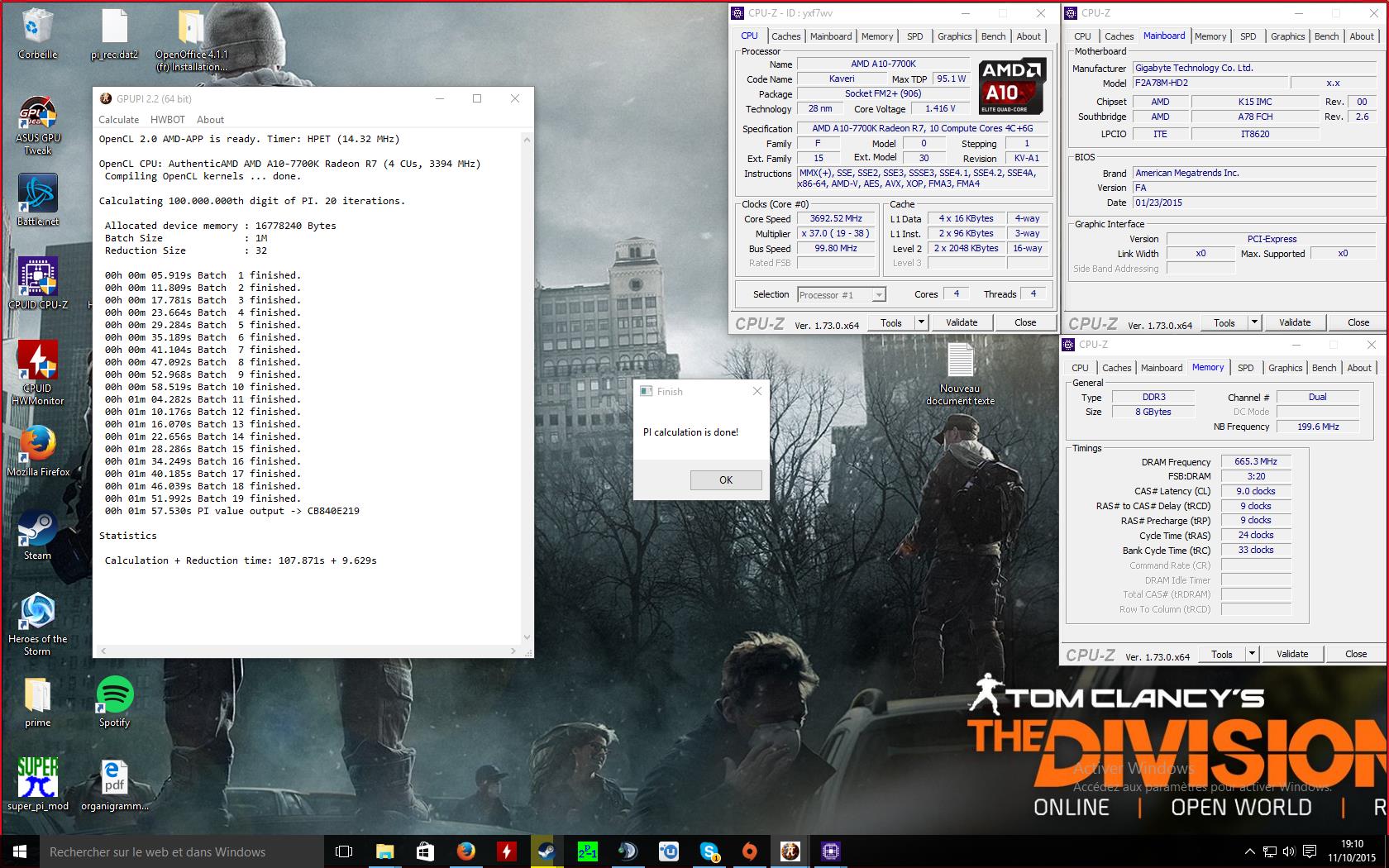The height and width of the screenshot is (868, 1389).
Task: Open About tab in Memory CPU-Z window
Action: pyautogui.click(x=1358, y=368)
